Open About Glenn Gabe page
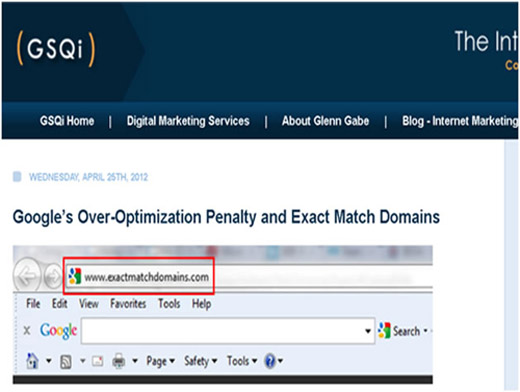520x392 pixels. click(325, 121)
